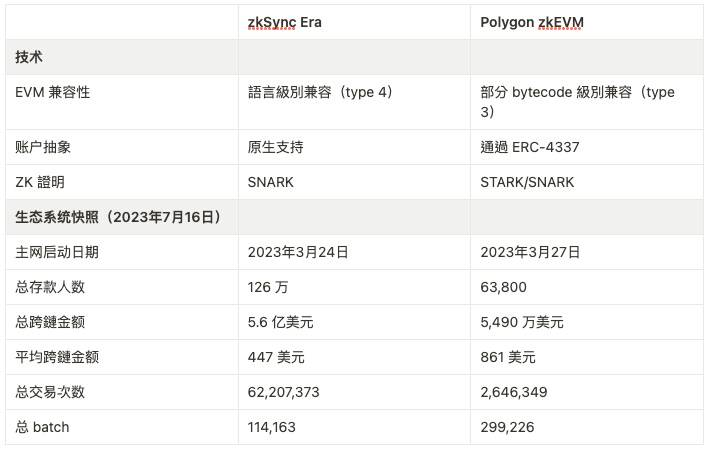Select the 5,490 万美元 cell
Viewport: 711px width, 451px height.
point(587,322)
